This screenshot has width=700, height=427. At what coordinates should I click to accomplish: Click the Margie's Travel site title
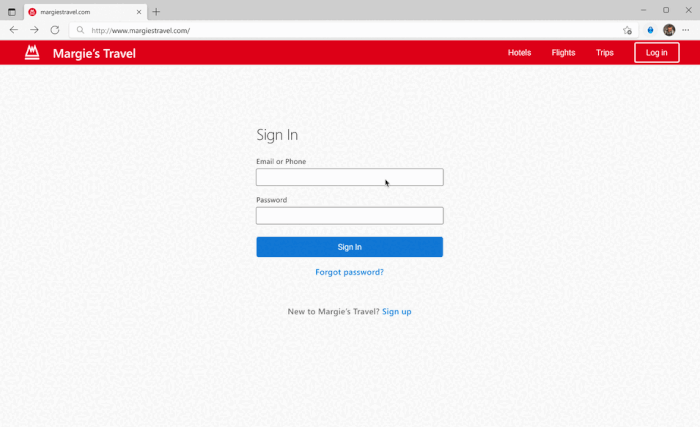(x=94, y=54)
